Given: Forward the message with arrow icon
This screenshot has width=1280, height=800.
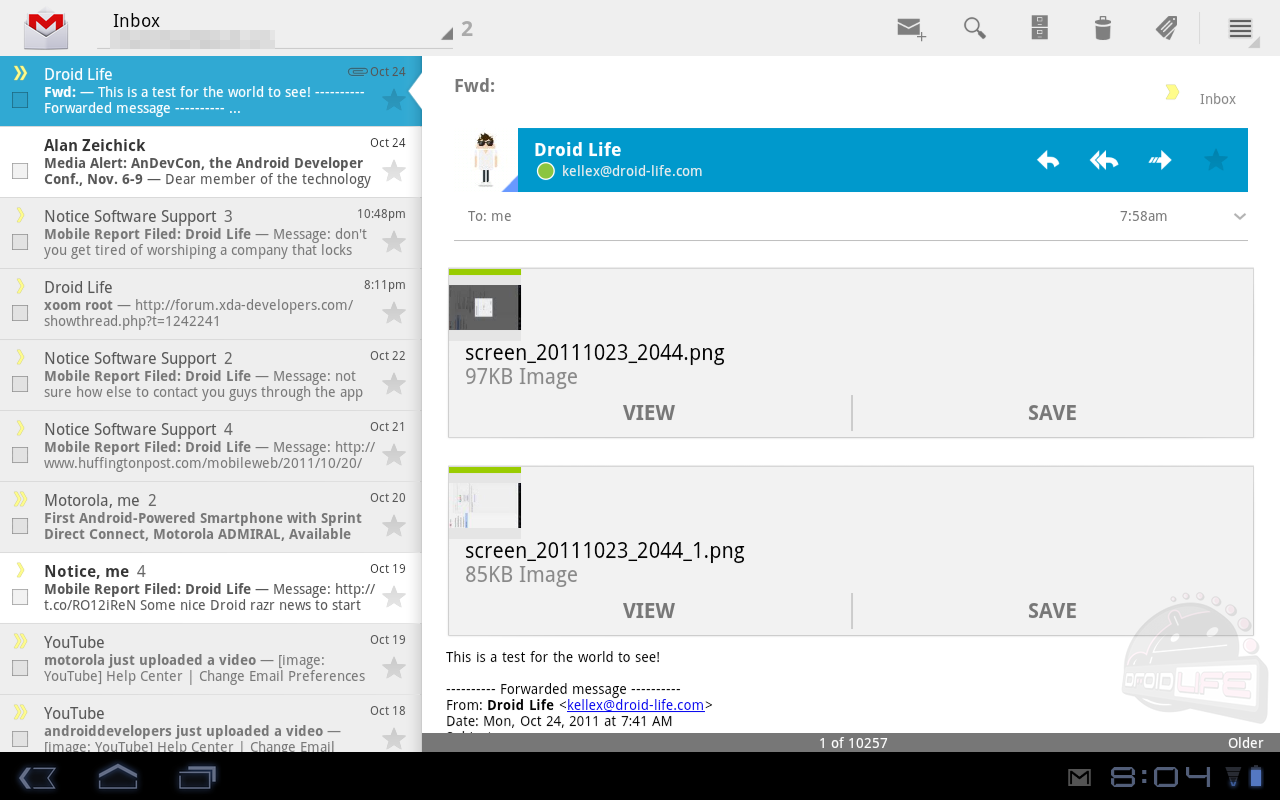Looking at the screenshot, I should point(1159,160).
